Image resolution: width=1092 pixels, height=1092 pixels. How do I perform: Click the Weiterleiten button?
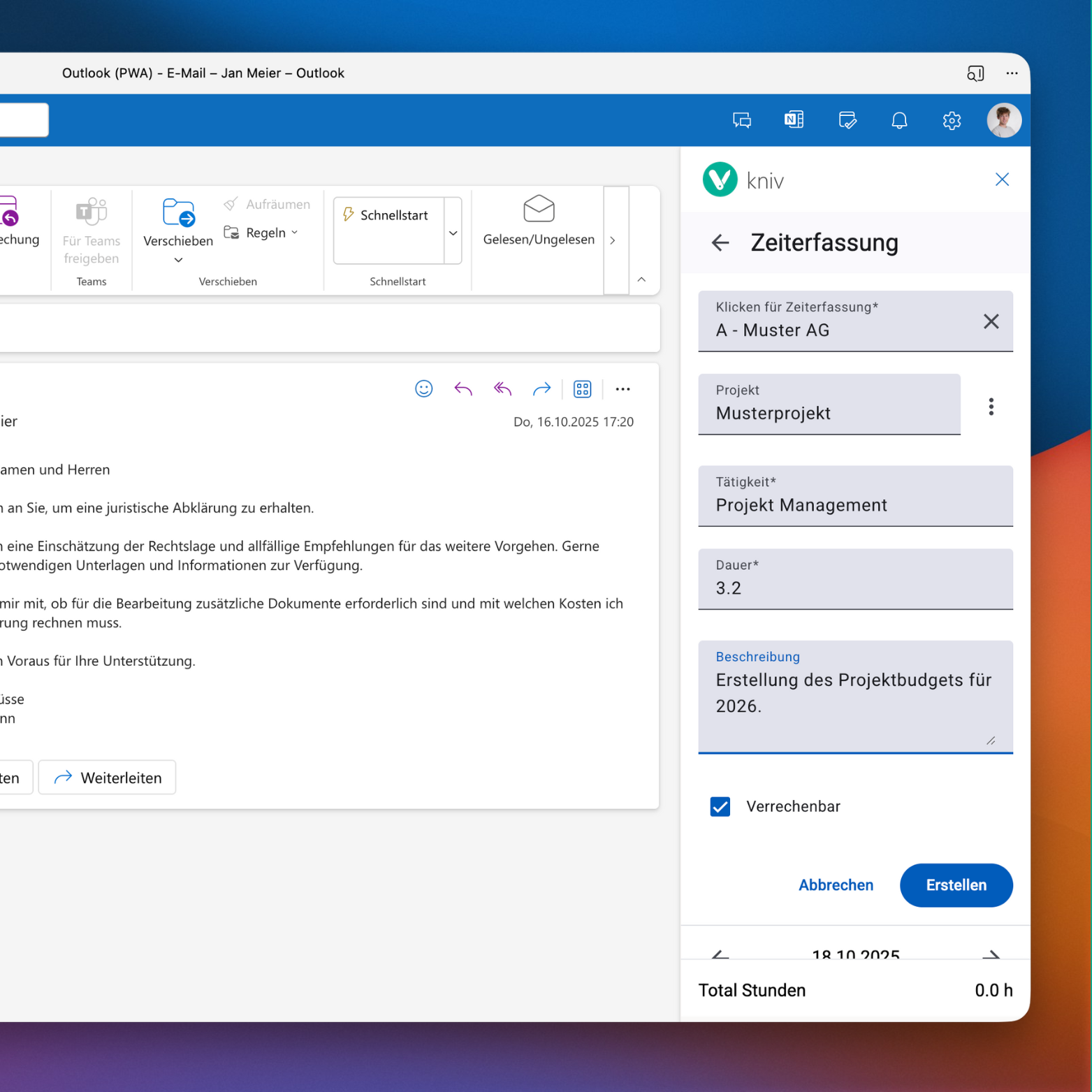click(106, 777)
